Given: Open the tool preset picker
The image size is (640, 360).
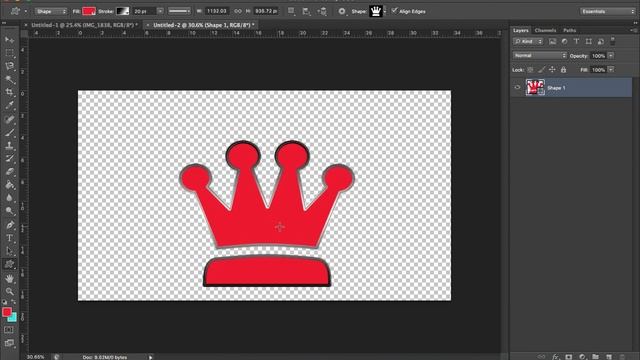Looking at the screenshot, I should [17, 11].
